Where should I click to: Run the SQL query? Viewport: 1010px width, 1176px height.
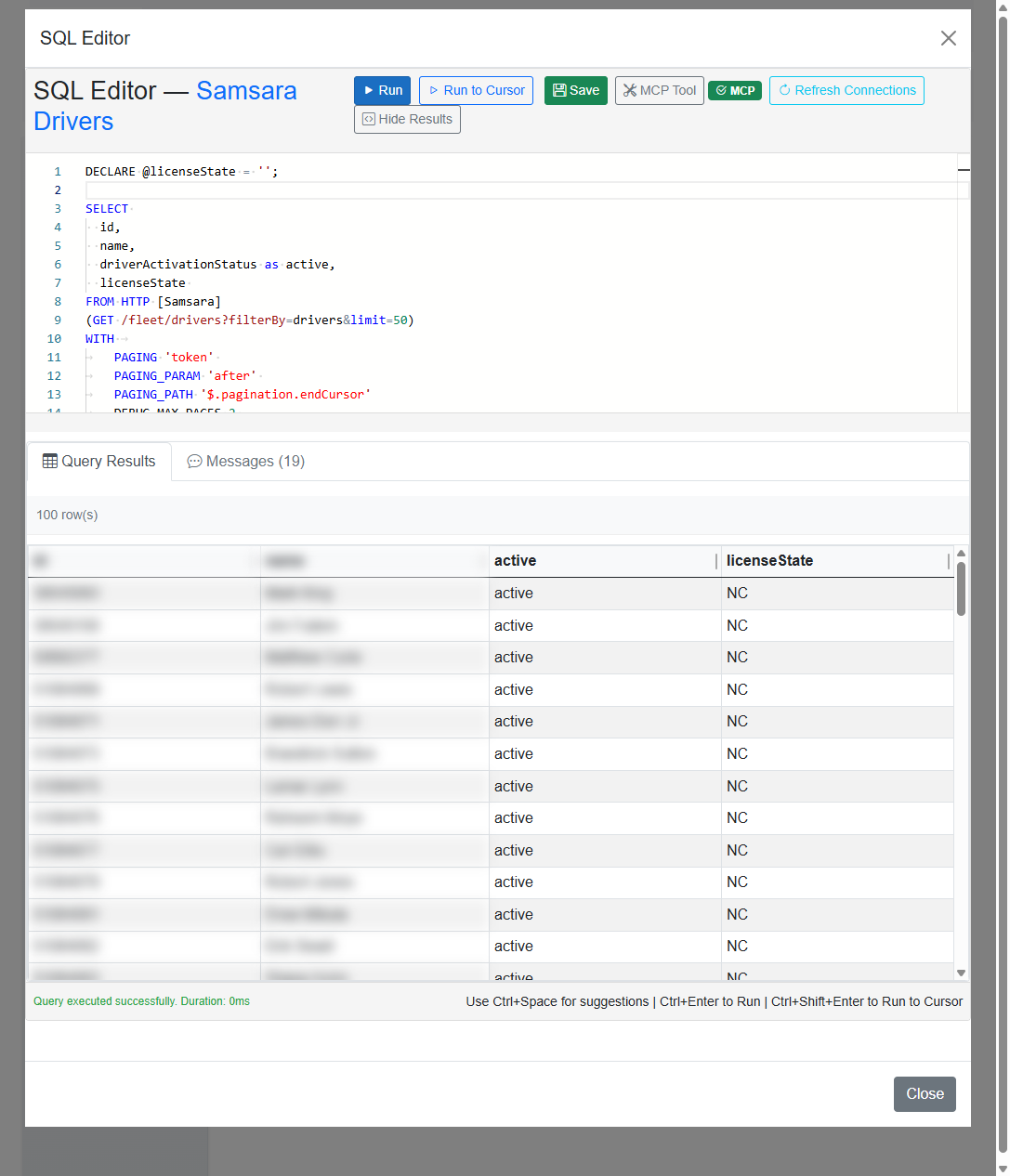click(x=382, y=90)
